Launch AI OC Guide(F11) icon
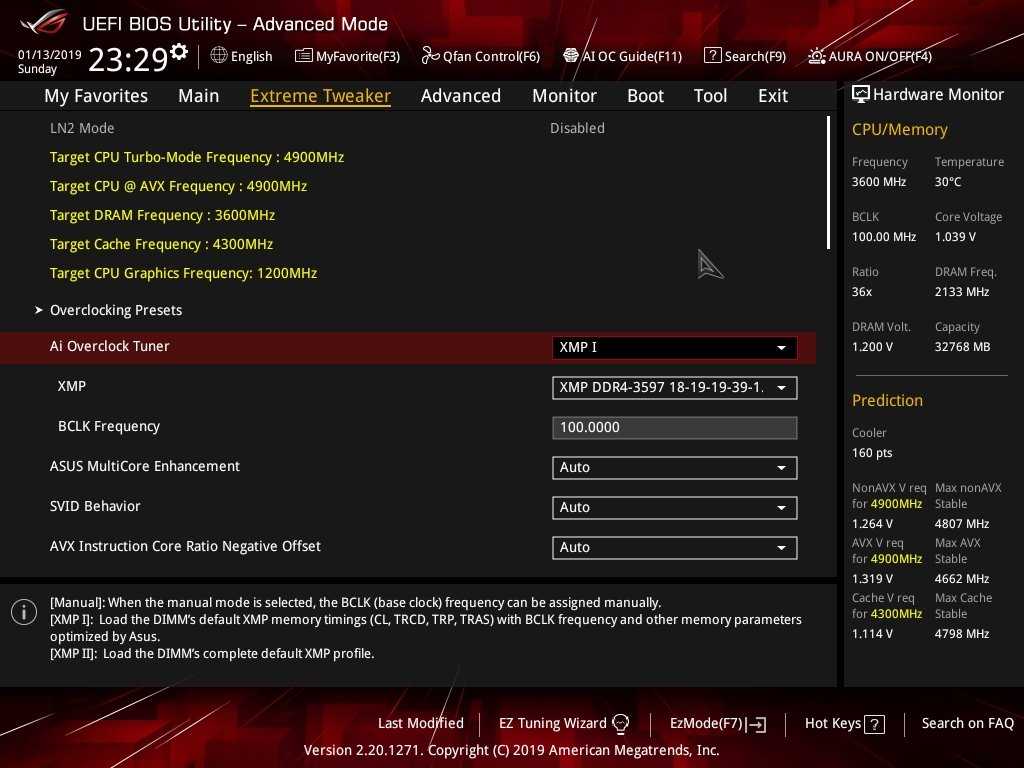The height and width of the screenshot is (768, 1024). [571, 56]
